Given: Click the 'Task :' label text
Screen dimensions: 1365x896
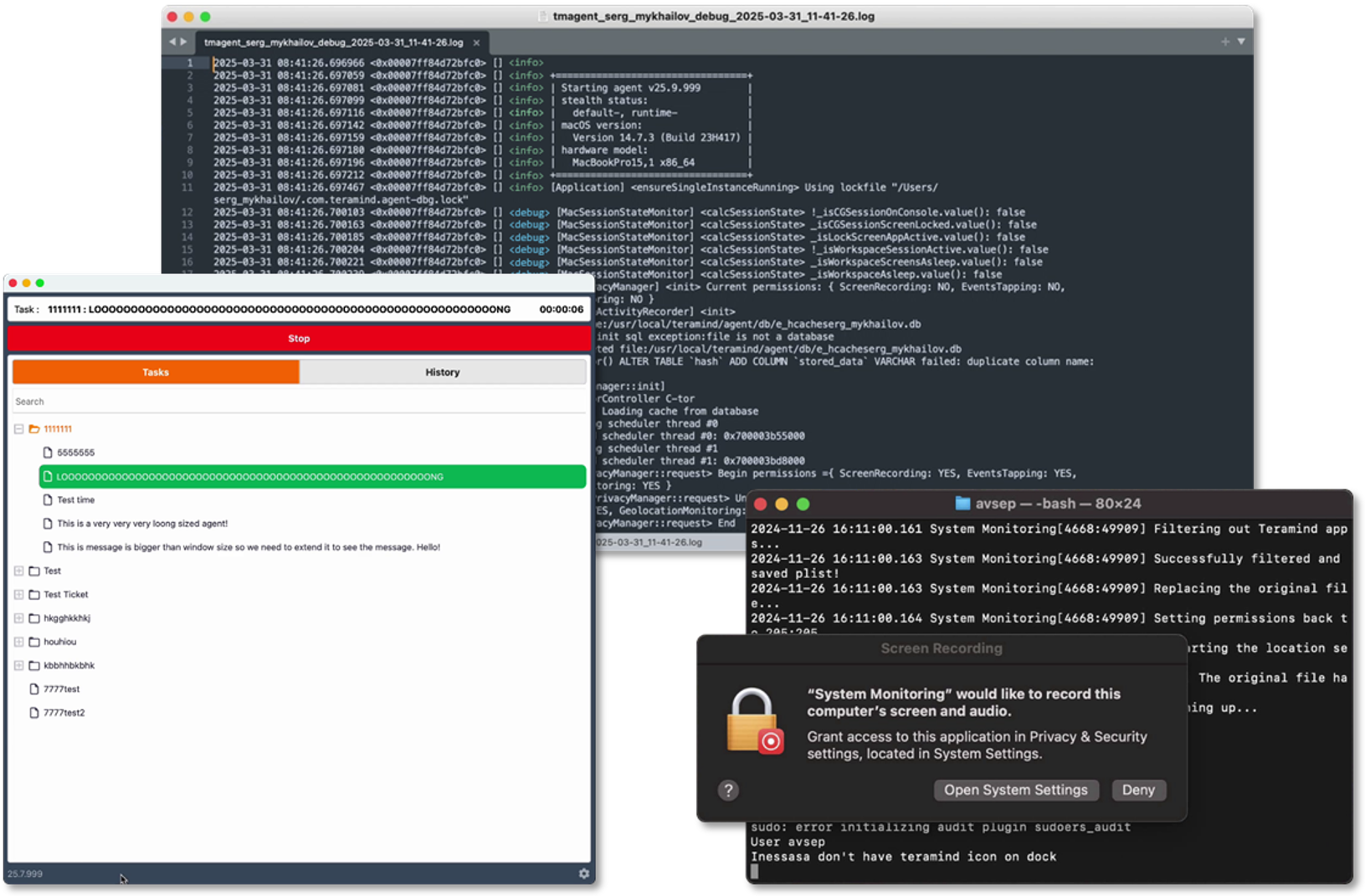Looking at the screenshot, I should click(26, 310).
